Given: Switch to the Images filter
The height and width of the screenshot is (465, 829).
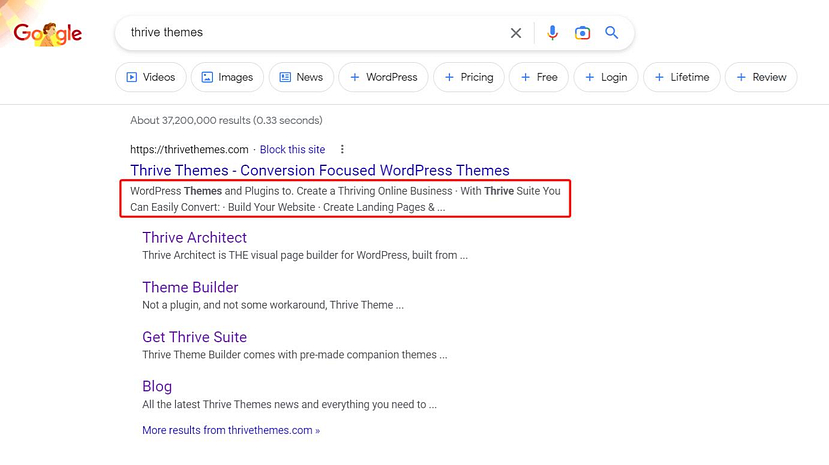Looking at the screenshot, I should [x=227, y=77].
